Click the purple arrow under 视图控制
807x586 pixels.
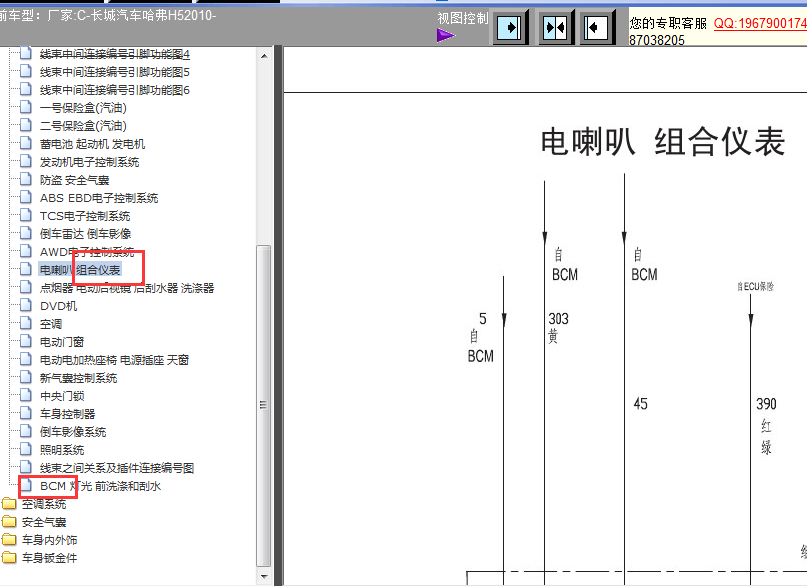point(446,35)
